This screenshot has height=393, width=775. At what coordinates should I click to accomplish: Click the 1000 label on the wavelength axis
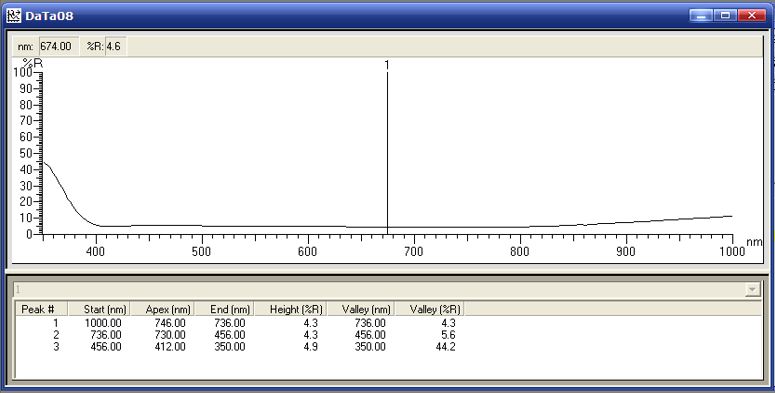(x=732, y=252)
